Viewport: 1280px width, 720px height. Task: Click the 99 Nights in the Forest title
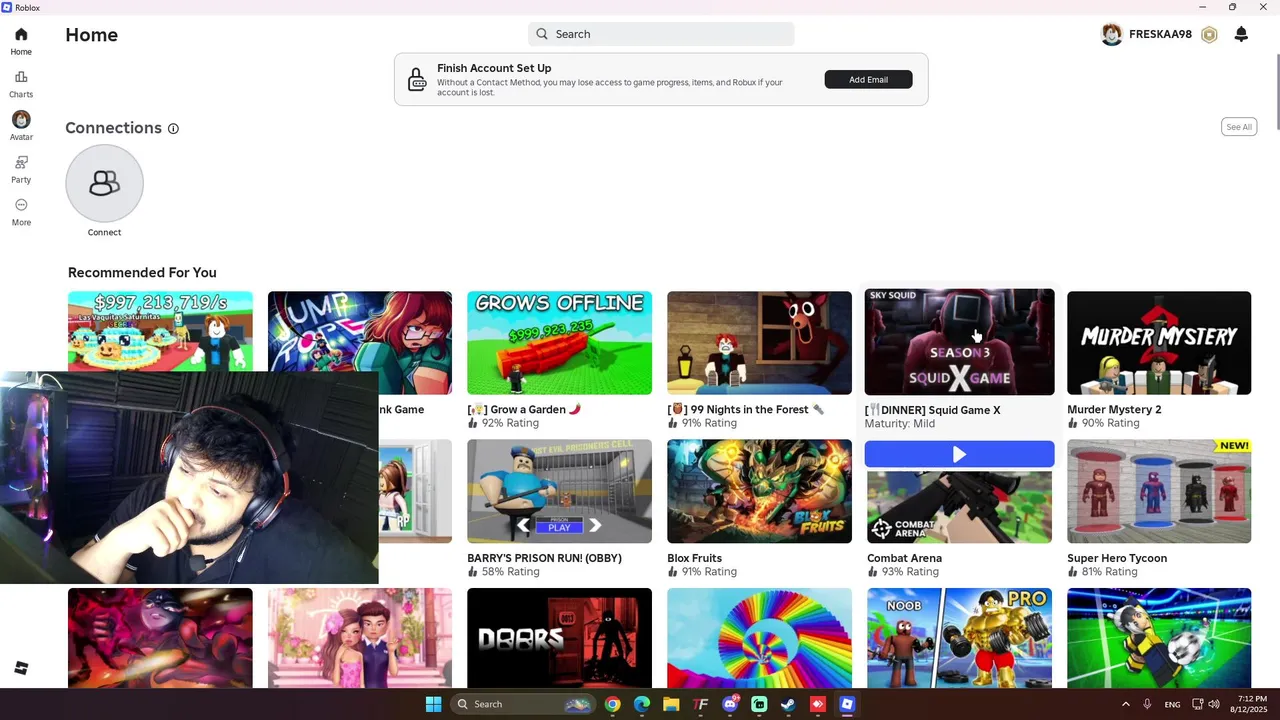point(746,410)
